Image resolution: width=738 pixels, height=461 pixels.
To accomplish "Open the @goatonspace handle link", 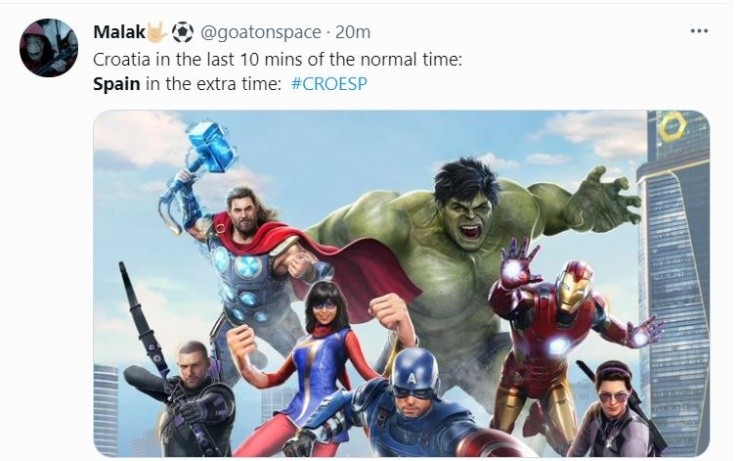I will tap(261, 32).
